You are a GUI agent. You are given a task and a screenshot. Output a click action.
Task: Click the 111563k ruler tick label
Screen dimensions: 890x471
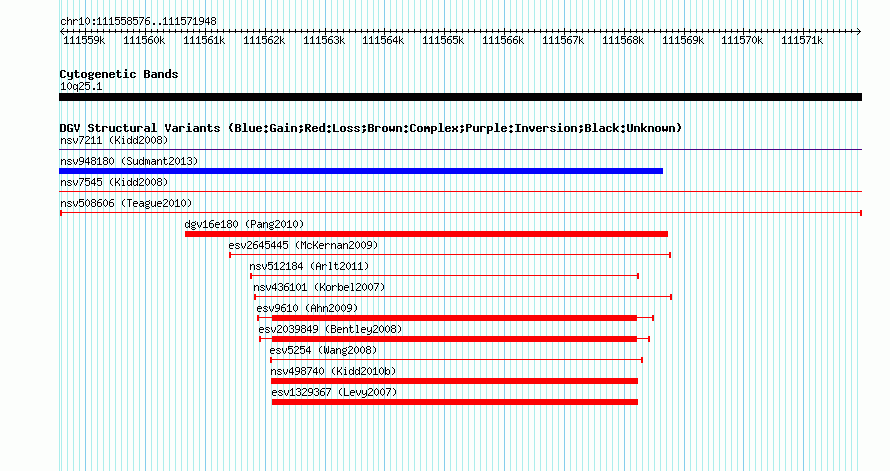[324, 40]
